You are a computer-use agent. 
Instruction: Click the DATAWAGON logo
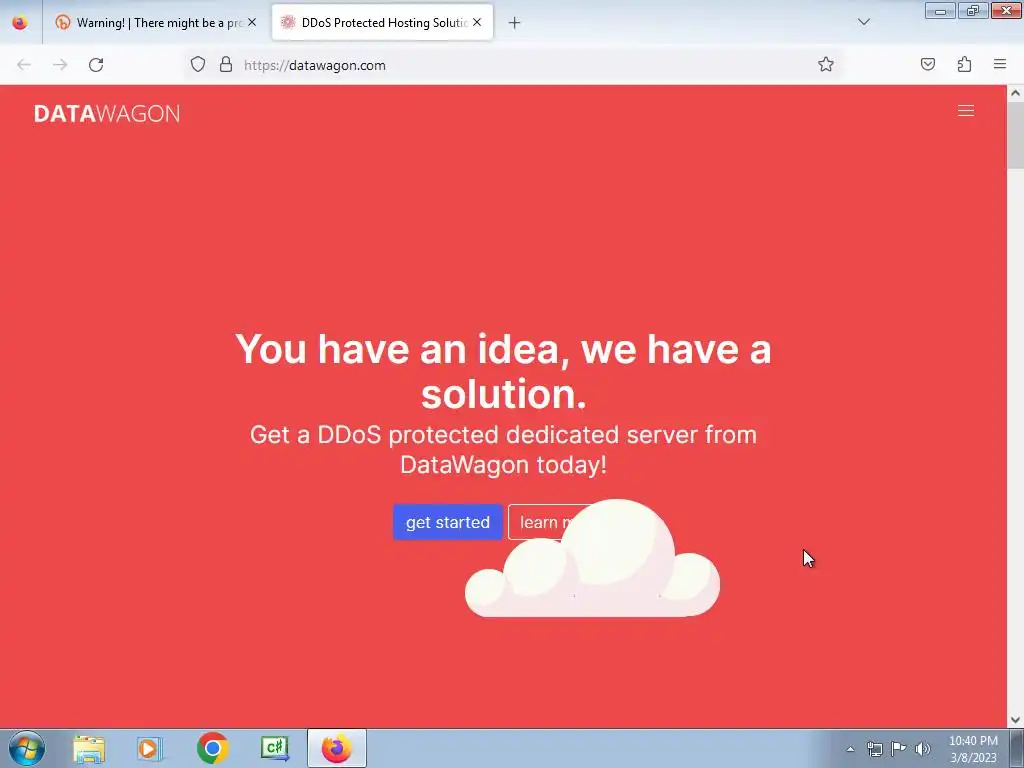click(x=107, y=114)
